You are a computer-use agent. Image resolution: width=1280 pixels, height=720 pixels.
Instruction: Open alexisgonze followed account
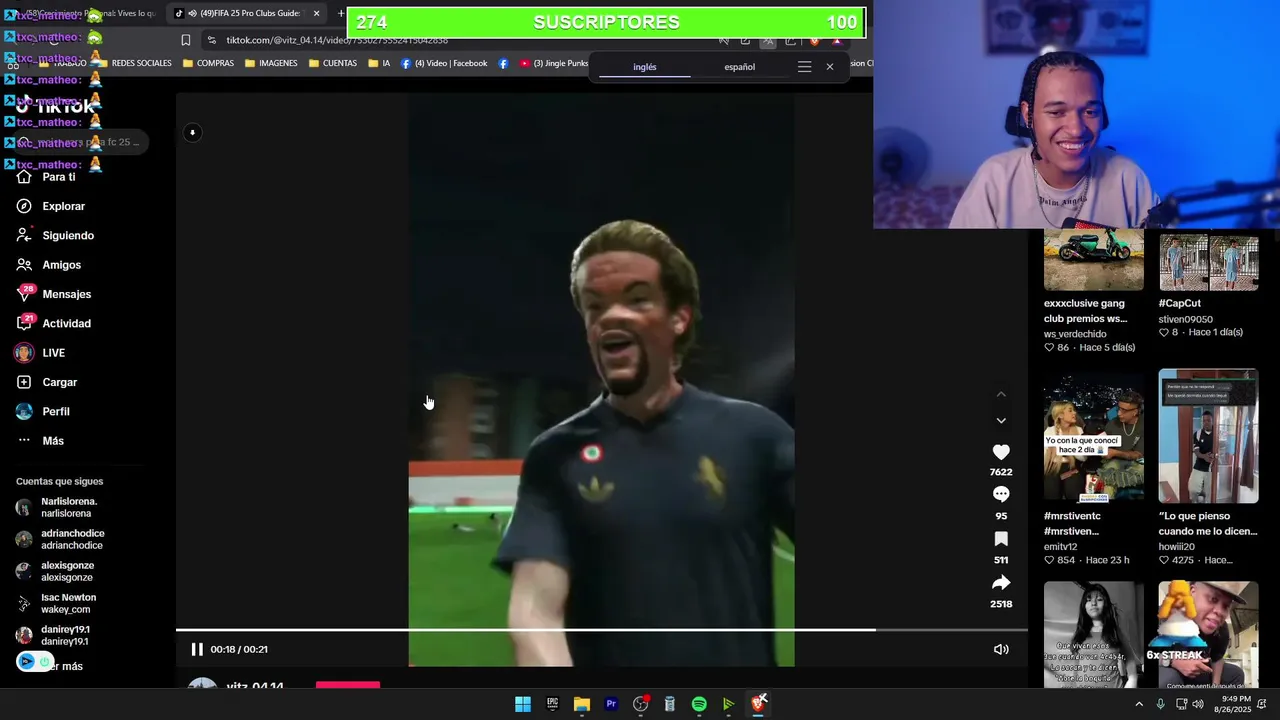click(x=55, y=572)
